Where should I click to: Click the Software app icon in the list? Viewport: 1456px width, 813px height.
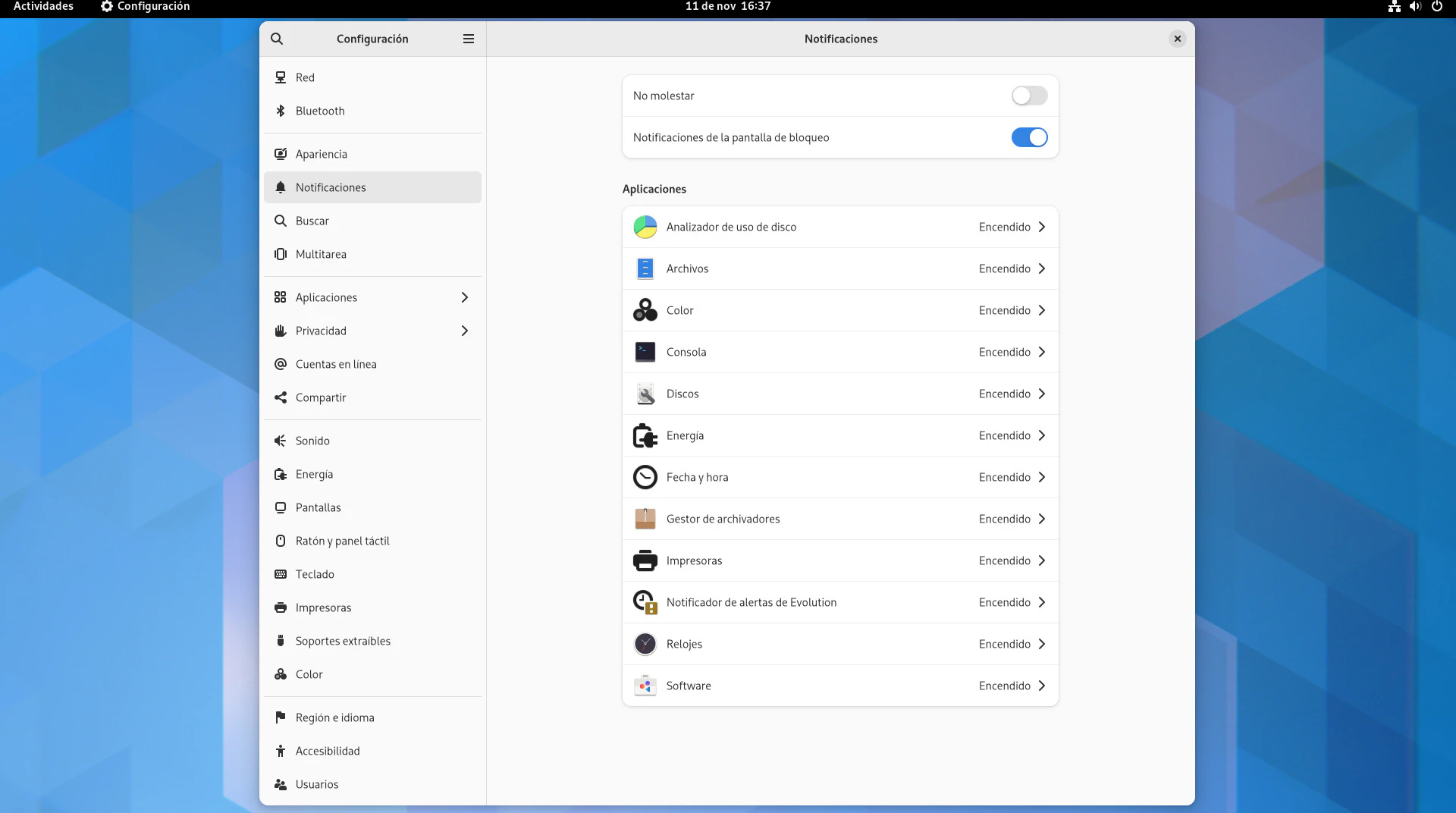click(645, 686)
